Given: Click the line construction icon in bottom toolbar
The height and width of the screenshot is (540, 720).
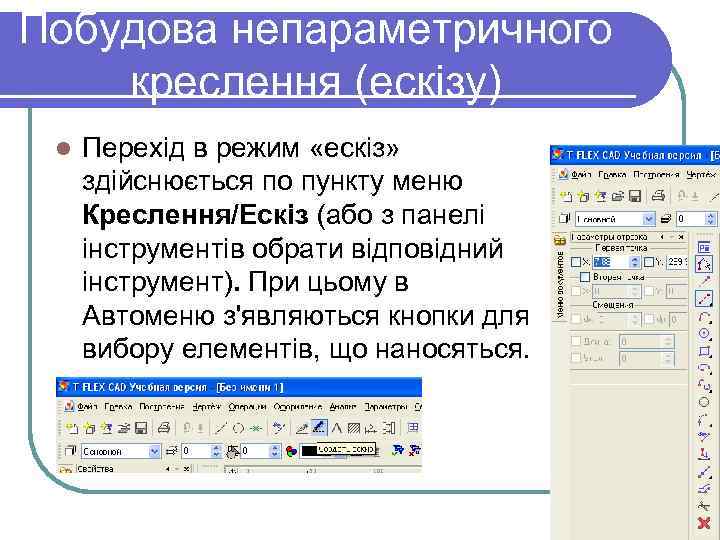Looking at the screenshot, I should coord(221,428).
